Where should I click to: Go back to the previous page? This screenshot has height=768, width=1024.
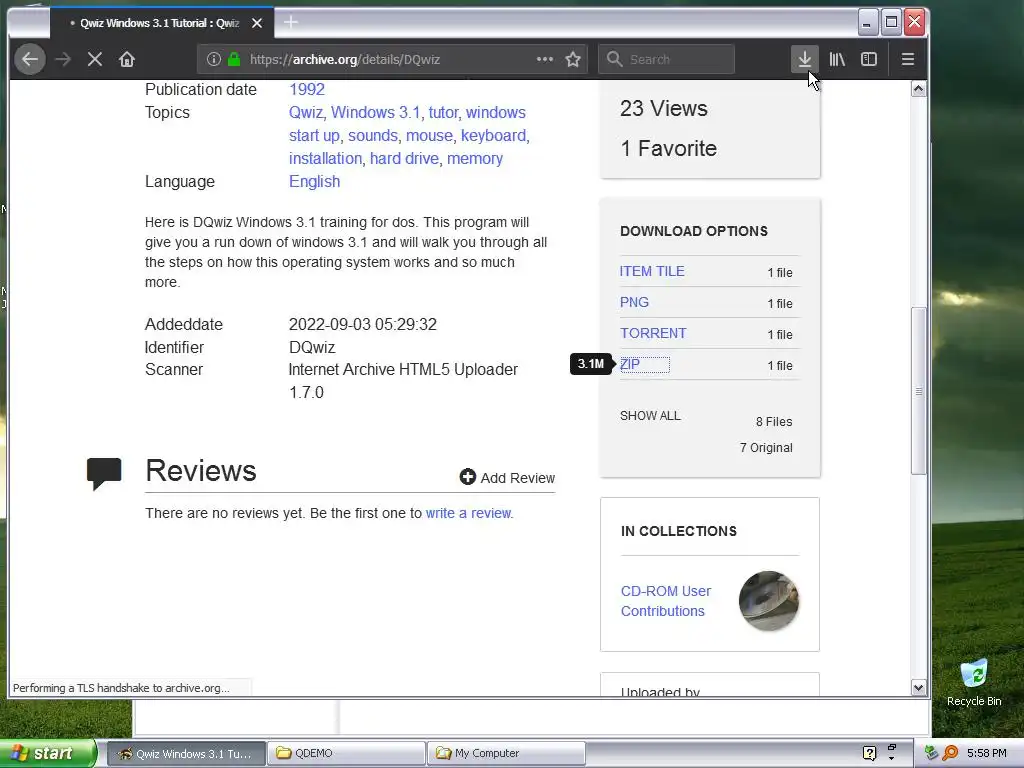coord(30,59)
